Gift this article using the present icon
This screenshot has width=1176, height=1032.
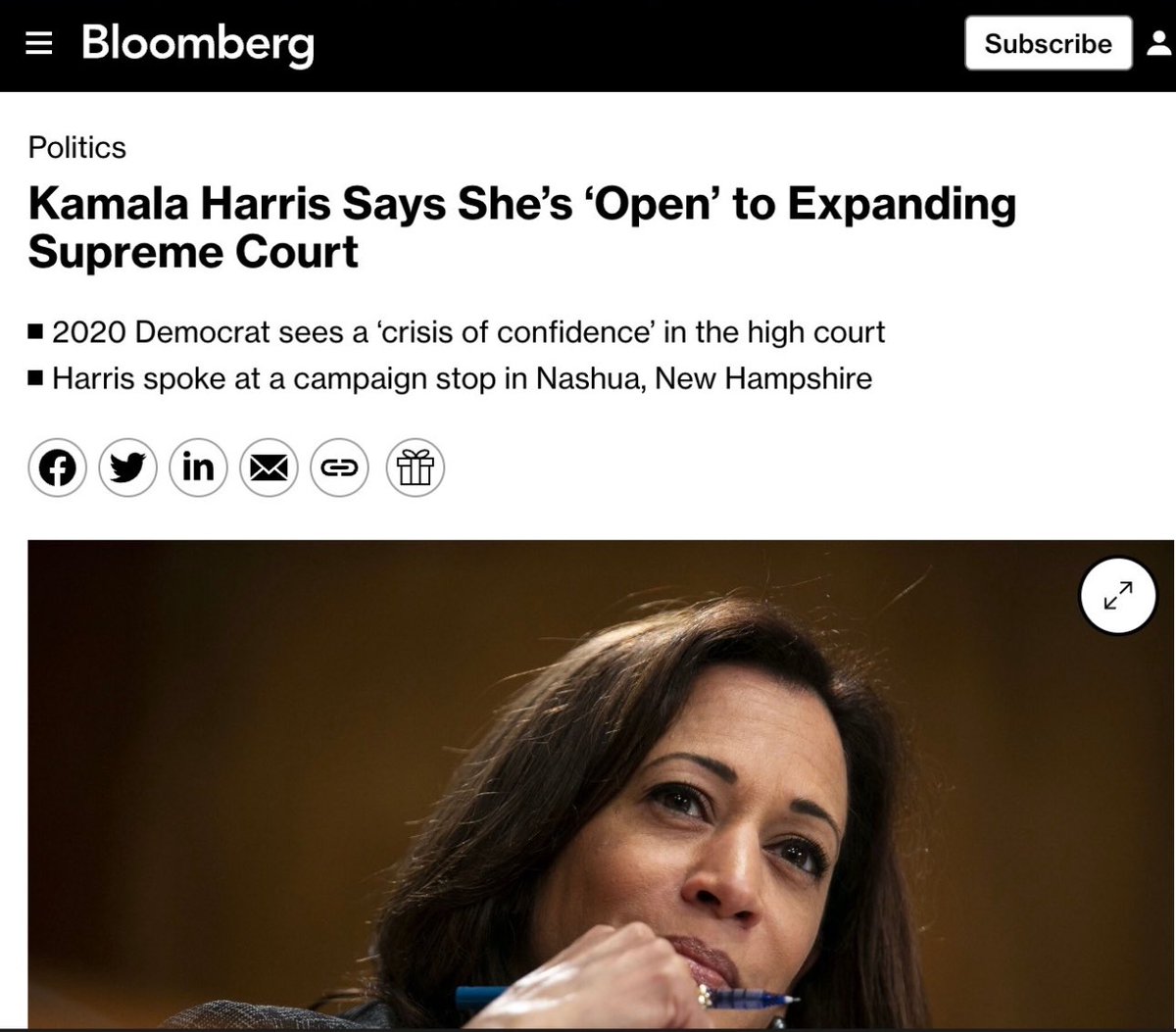(x=416, y=466)
